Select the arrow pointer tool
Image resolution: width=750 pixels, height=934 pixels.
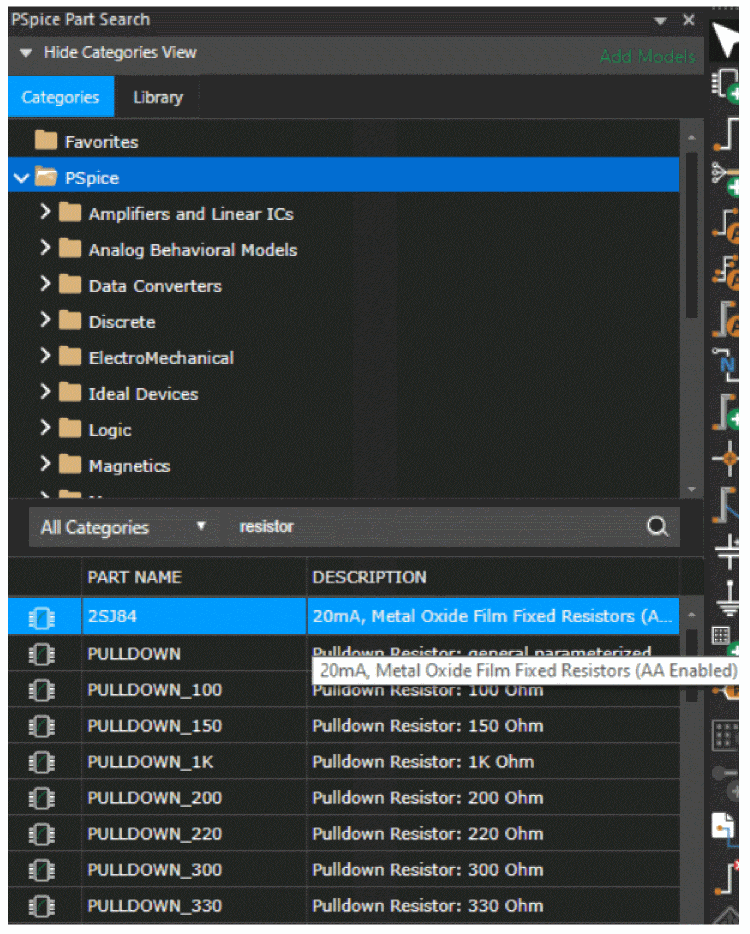[x=726, y=40]
